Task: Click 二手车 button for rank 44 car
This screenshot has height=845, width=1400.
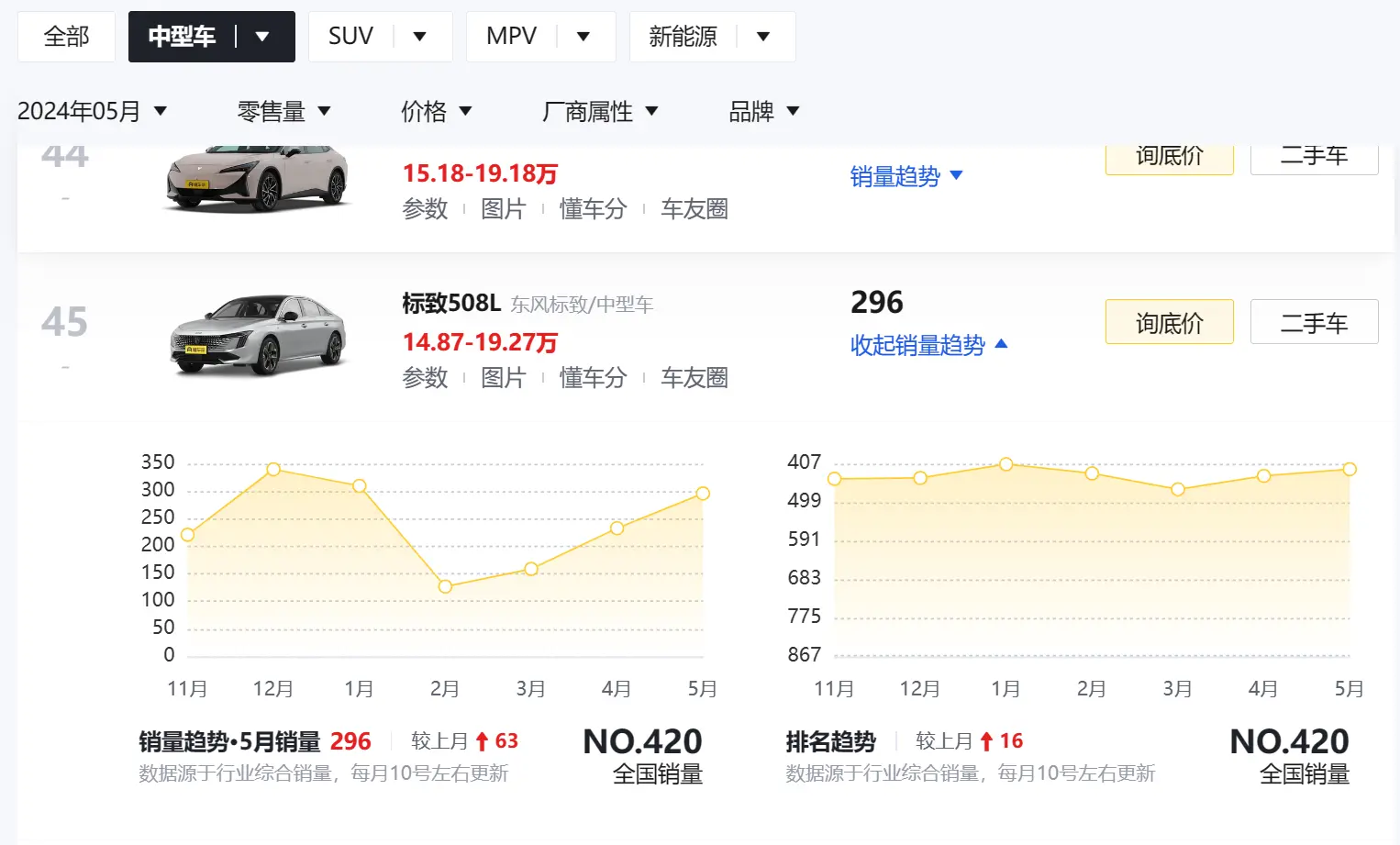Action: (x=1314, y=158)
